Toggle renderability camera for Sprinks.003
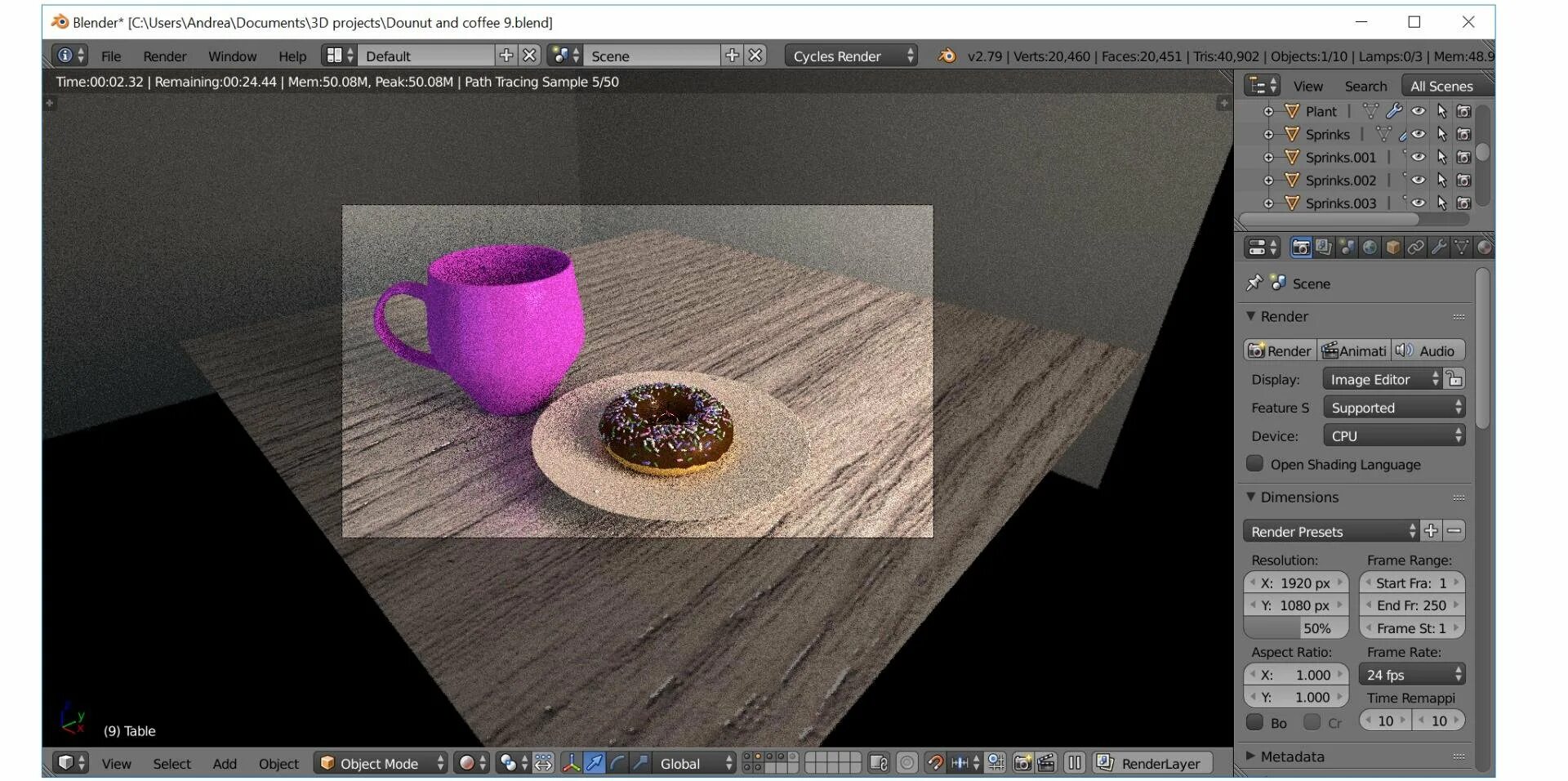This screenshot has width=1568, height=781. 1464,203
